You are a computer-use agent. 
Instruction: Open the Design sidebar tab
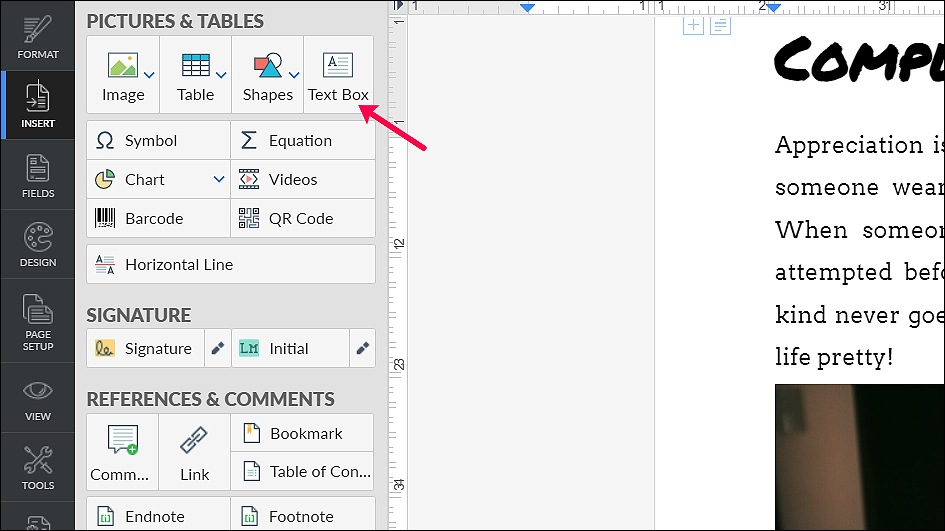click(38, 244)
